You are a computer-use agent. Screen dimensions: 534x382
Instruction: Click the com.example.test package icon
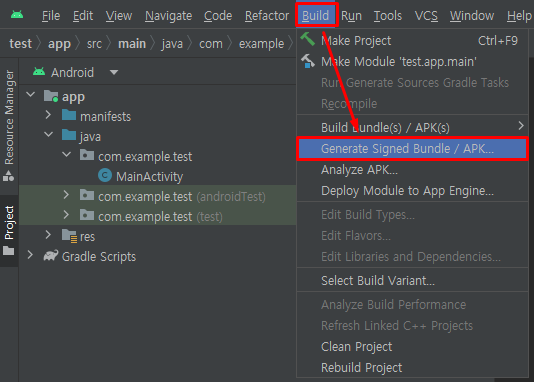[87, 155]
